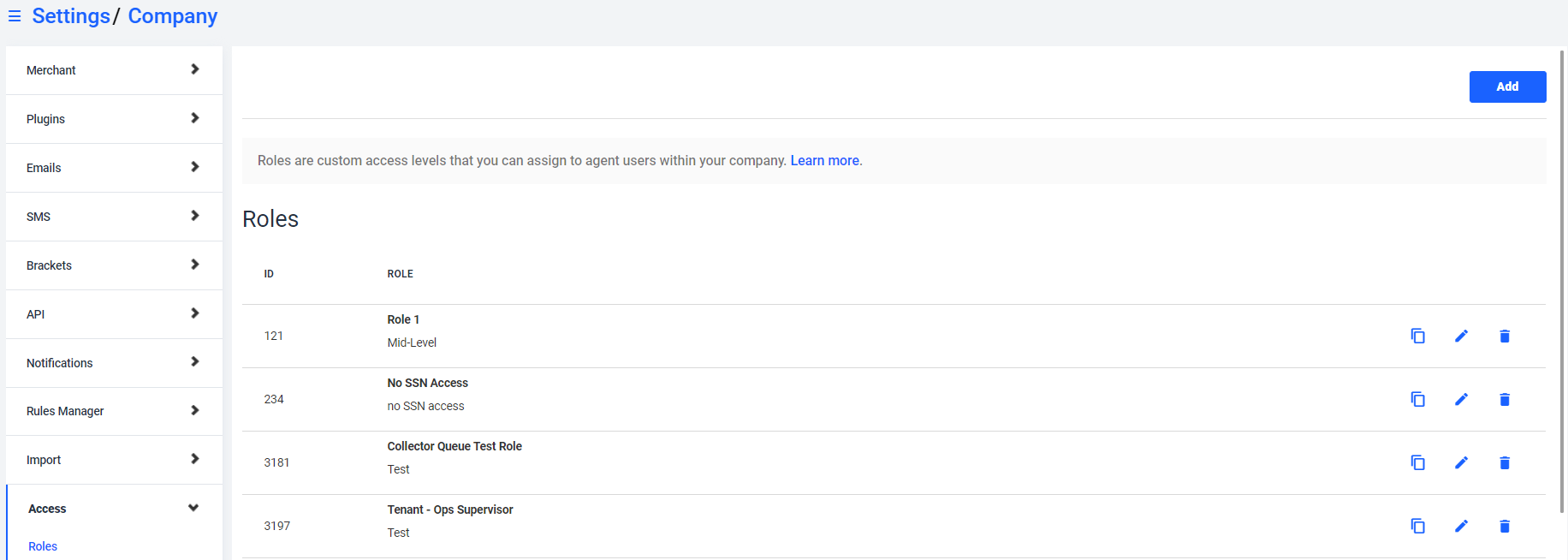1568x560 pixels.
Task: Duplicate the Tenant - Ops Supervisor role
Action: (1417, 526)
